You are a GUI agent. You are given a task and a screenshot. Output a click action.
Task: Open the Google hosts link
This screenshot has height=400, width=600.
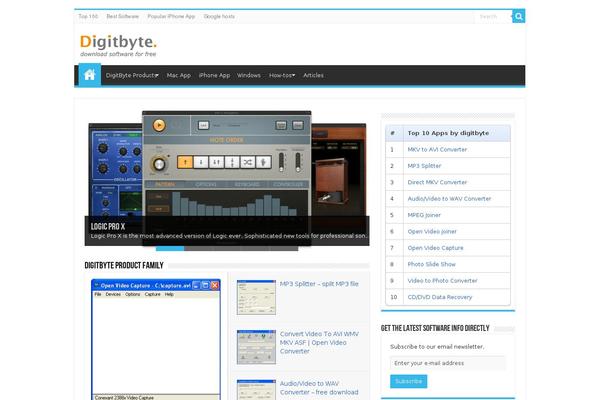click(x=219, y=16)
